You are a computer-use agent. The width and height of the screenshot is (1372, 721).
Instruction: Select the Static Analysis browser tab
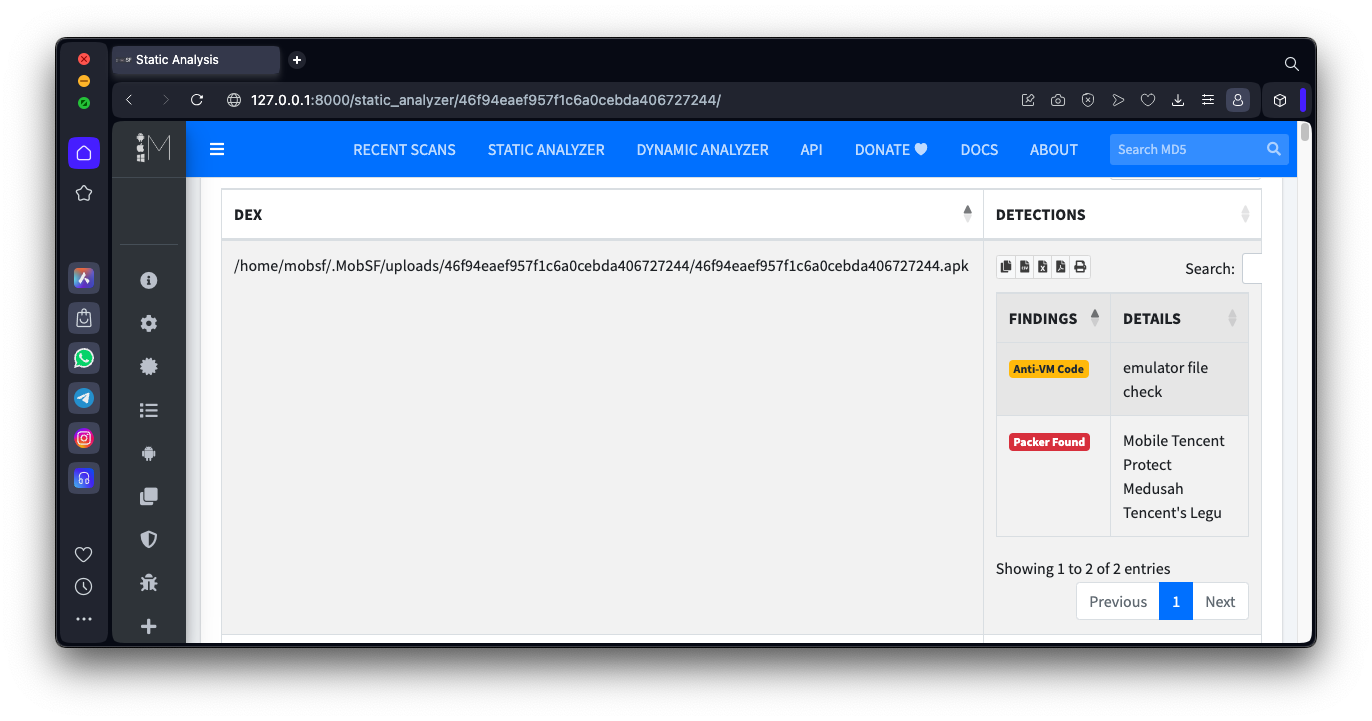pyautogui.click(x=196, y=60)
